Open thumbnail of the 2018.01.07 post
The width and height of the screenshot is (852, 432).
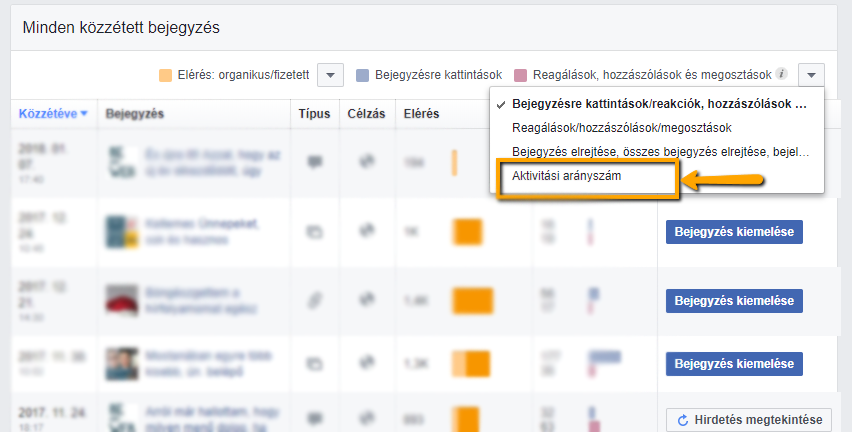(122, 162)
